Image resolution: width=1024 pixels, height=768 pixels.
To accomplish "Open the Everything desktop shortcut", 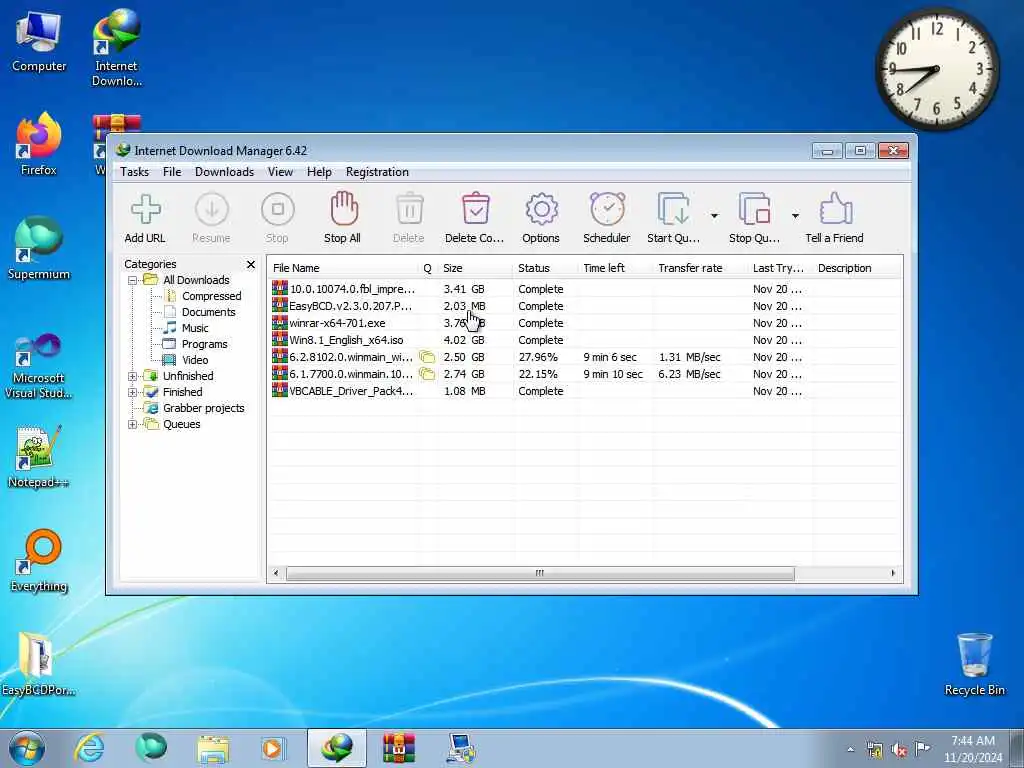I will click(39, 560).
